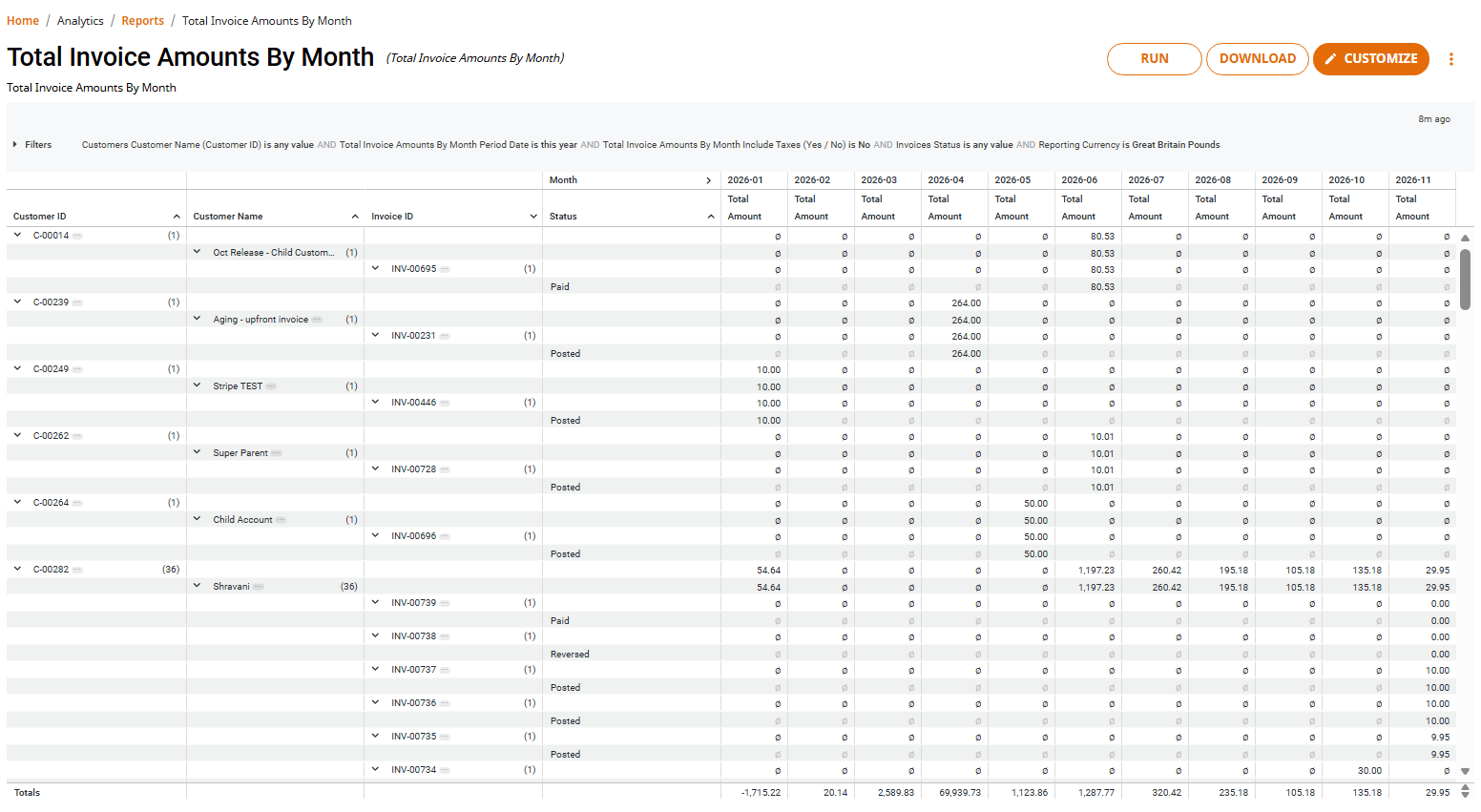The width and height of the screenshot is (1481, 812).
Task: Run the report with the RUN button
Action: (1155, 59)
